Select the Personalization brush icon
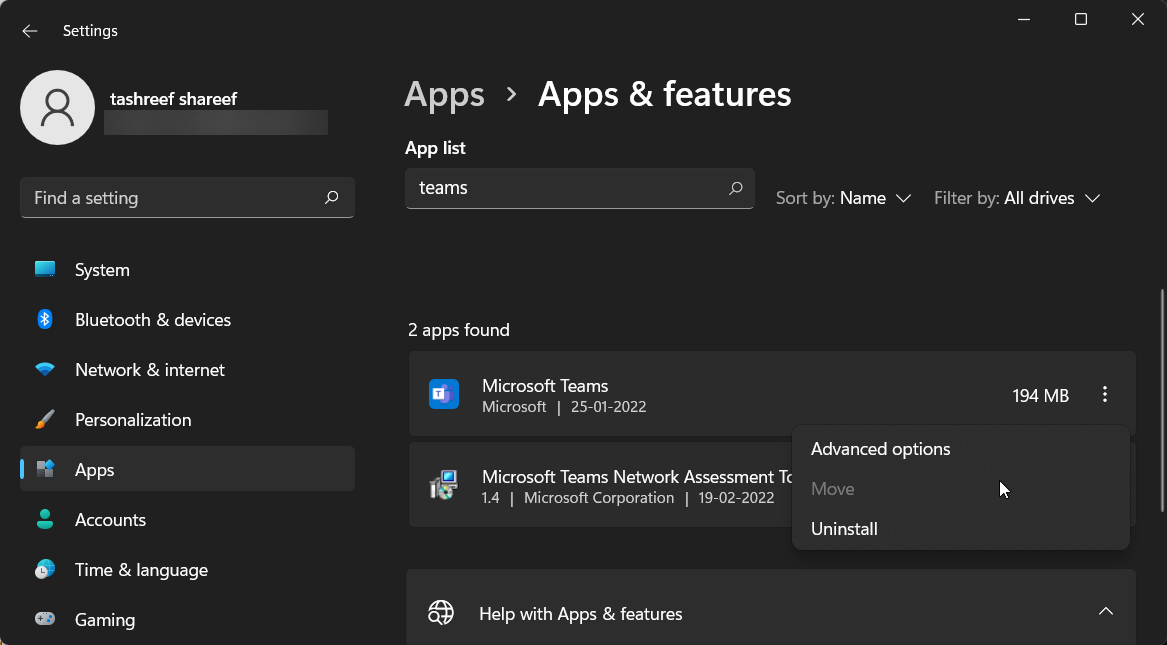The image size is (1167, 645). (45, 419)
